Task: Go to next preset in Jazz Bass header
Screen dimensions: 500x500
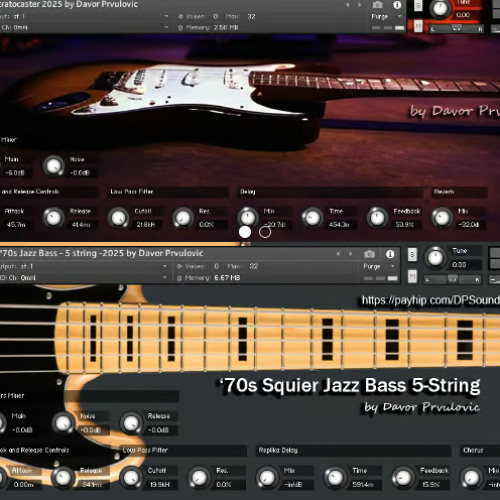Action: click(x=350, y=254)
